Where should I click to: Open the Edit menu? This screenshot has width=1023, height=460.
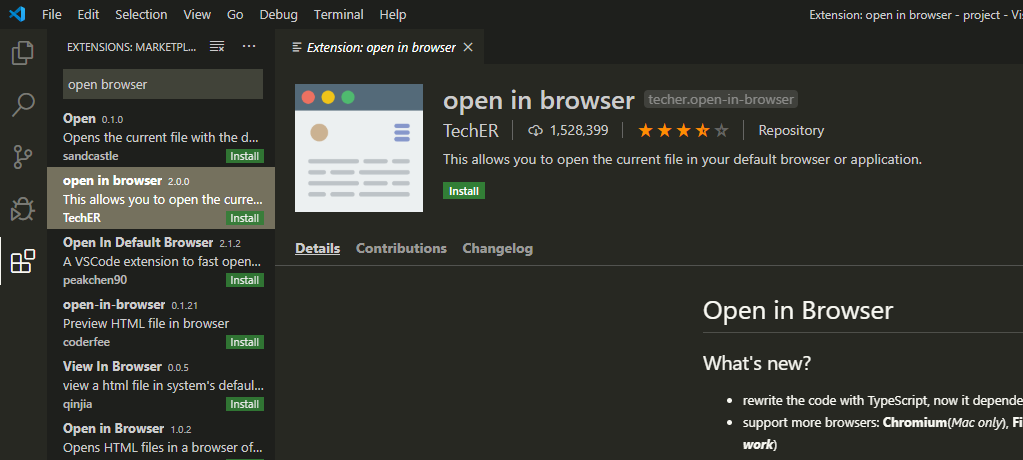[88, 14]
